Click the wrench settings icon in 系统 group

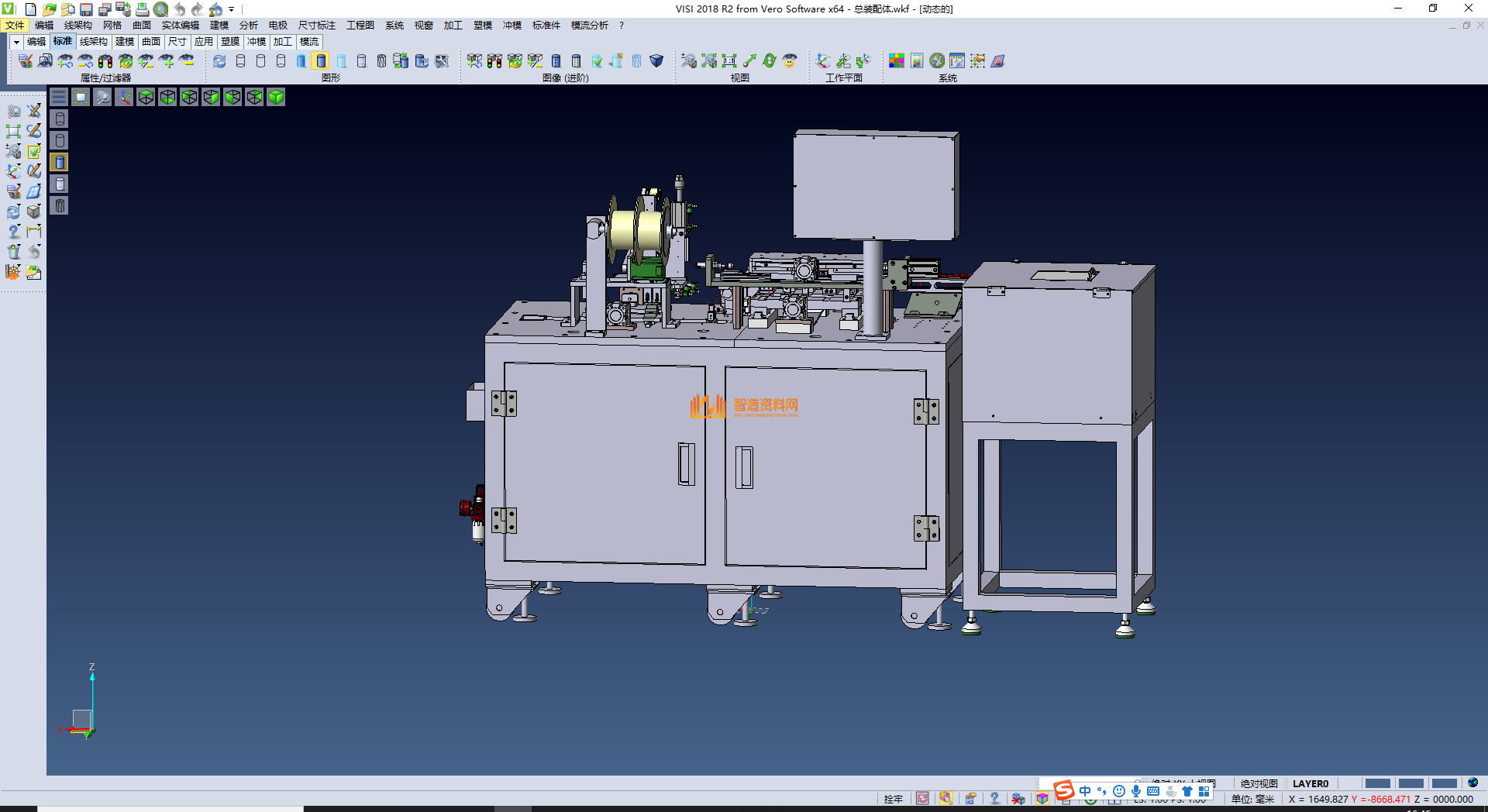[937, 61]
